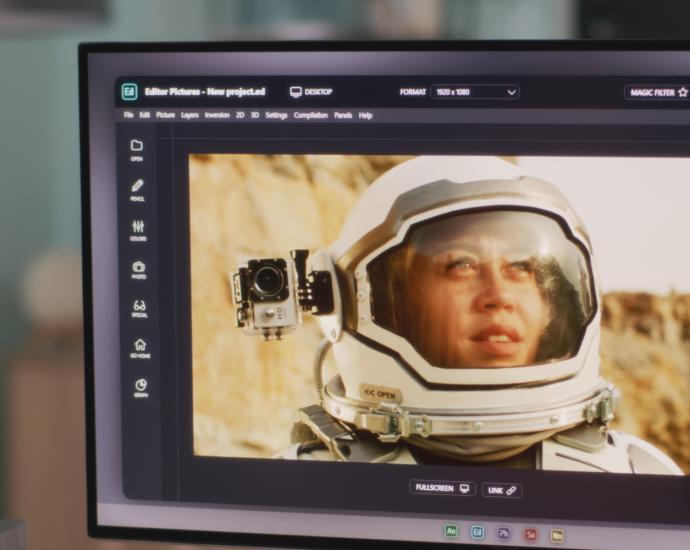The width and height of the screenshot is (690, 550).
Task: Open the File menu
Action: 128,115
